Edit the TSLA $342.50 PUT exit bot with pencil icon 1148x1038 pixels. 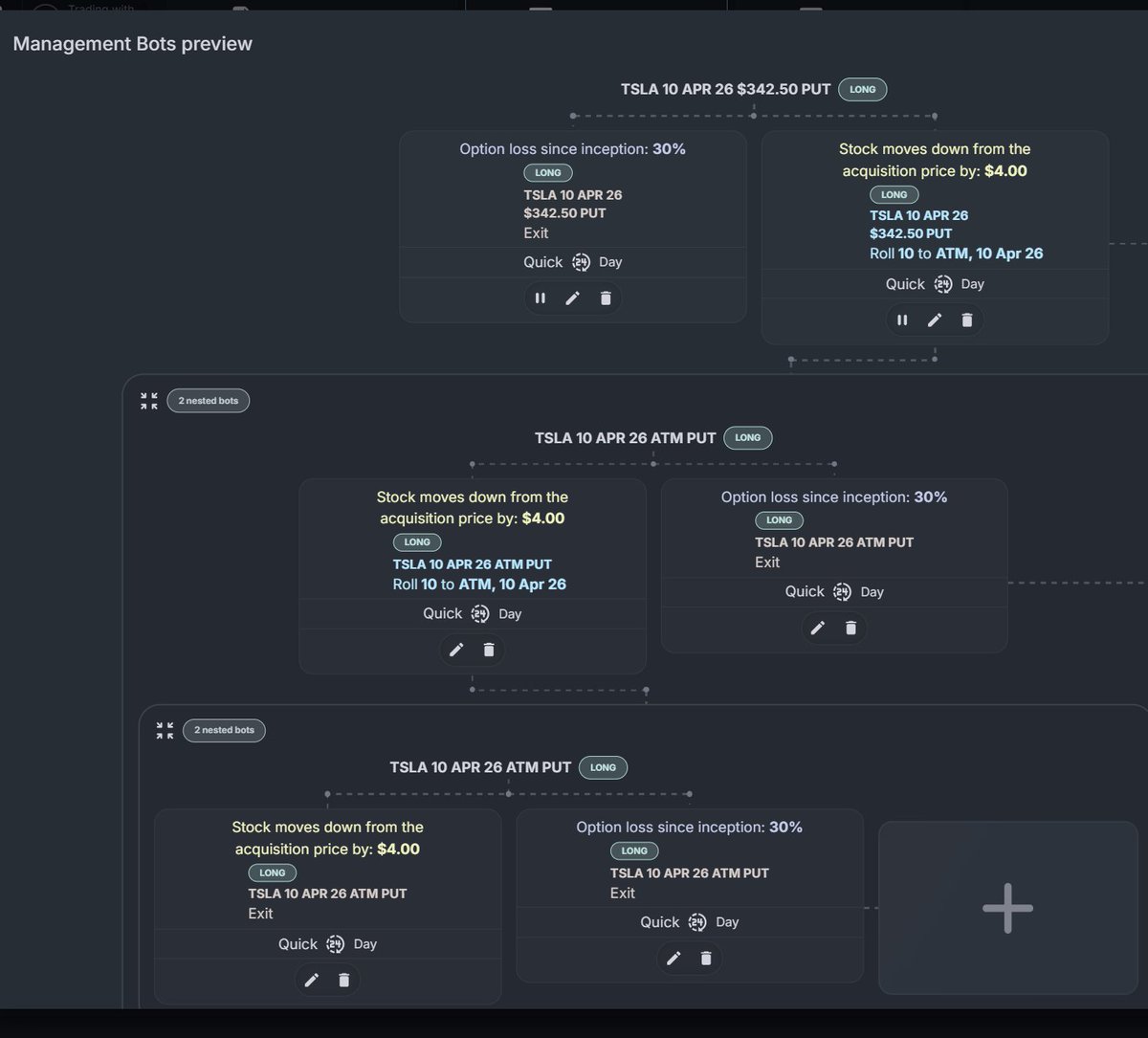click(x=572, y=298)
